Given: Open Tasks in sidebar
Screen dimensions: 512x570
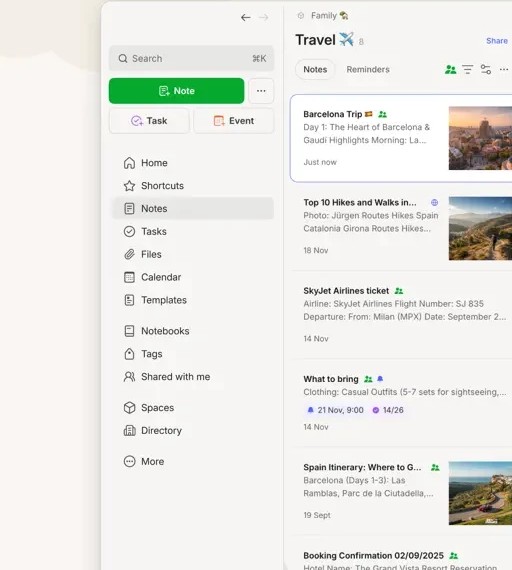Looking at the screenshot, I should [x=193, y=231].
